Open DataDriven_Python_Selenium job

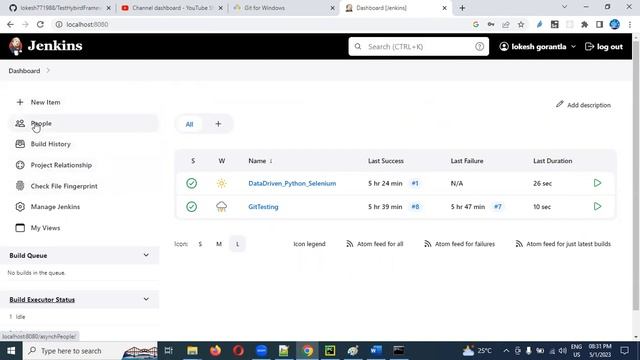point(292,183)
